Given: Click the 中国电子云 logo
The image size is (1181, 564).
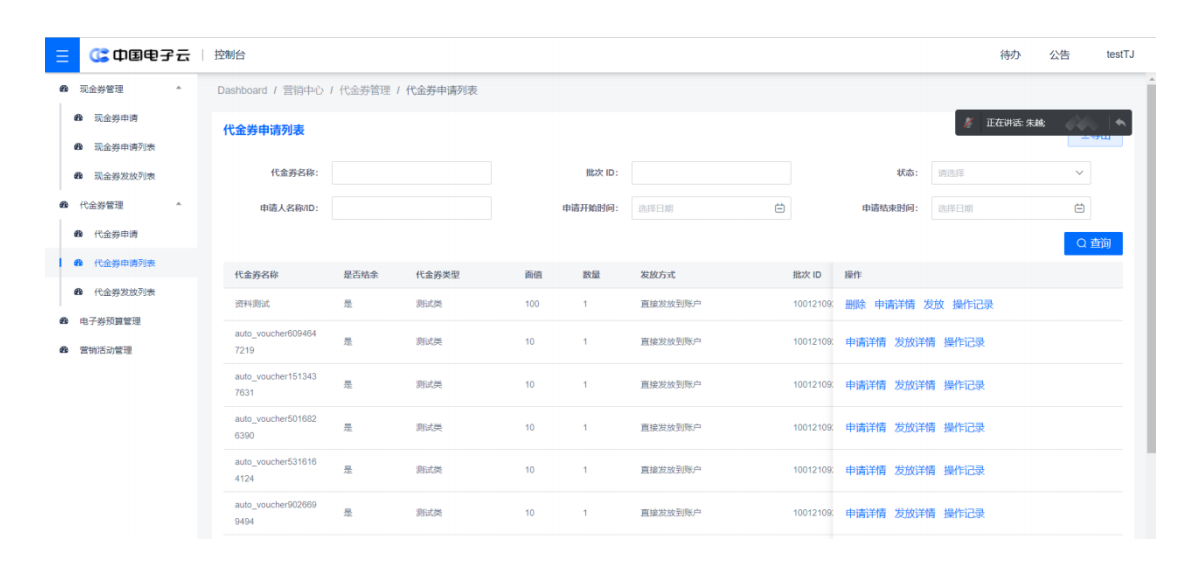Looking at the screenshot, I should [x=140, y=55].
